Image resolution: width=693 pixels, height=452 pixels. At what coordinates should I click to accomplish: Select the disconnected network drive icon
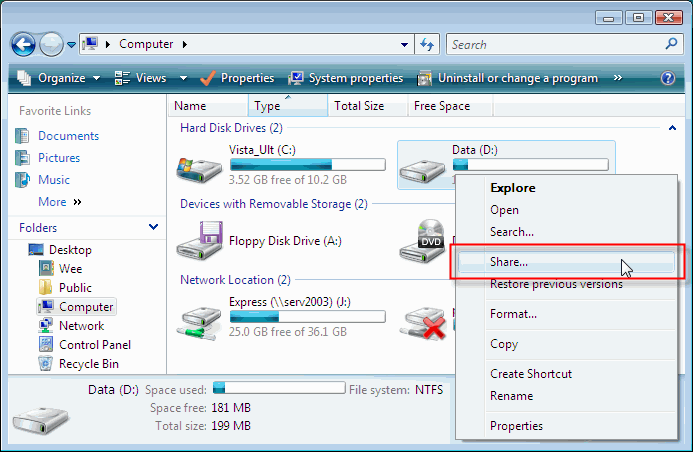pyautogui.click(x=423, y=324)
